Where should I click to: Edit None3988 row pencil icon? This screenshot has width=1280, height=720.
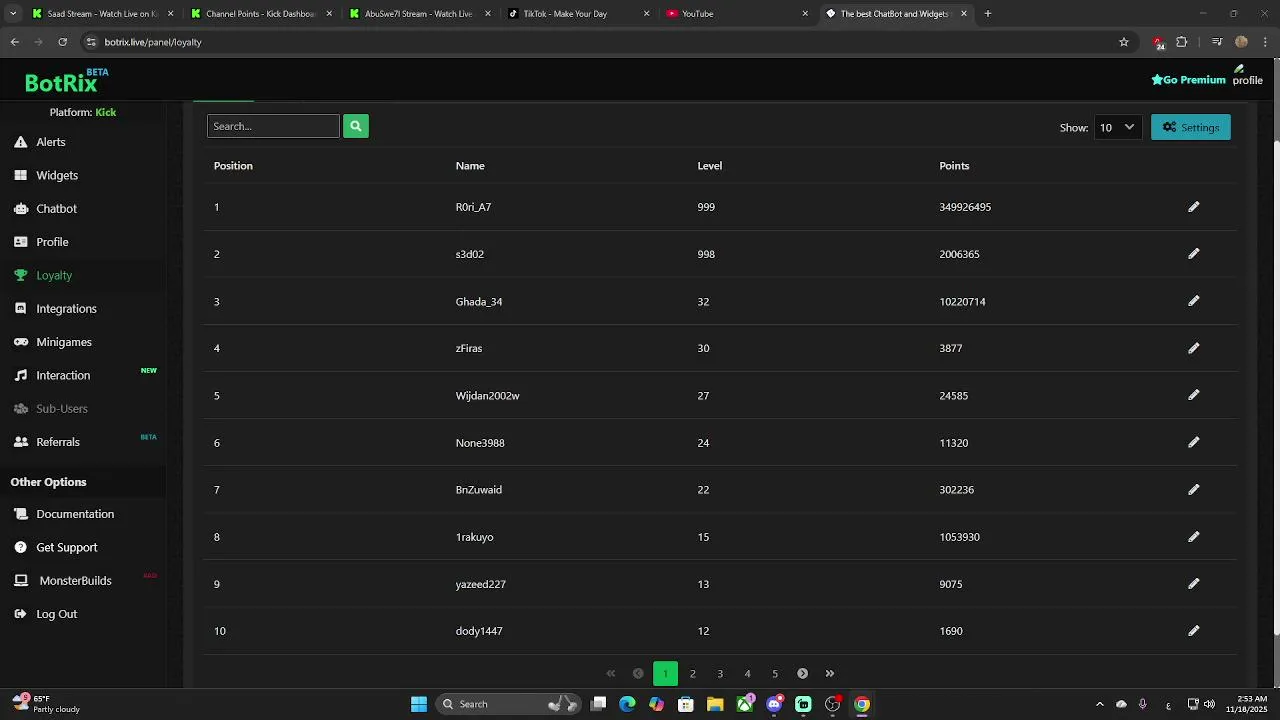pyautogui.click(x=1193, y=442)
